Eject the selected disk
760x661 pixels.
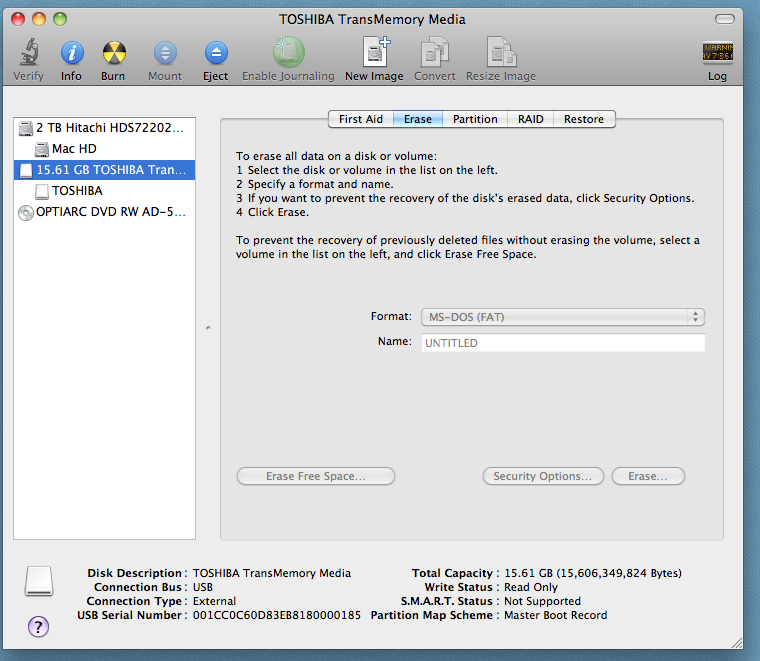(x=216, y=52)
